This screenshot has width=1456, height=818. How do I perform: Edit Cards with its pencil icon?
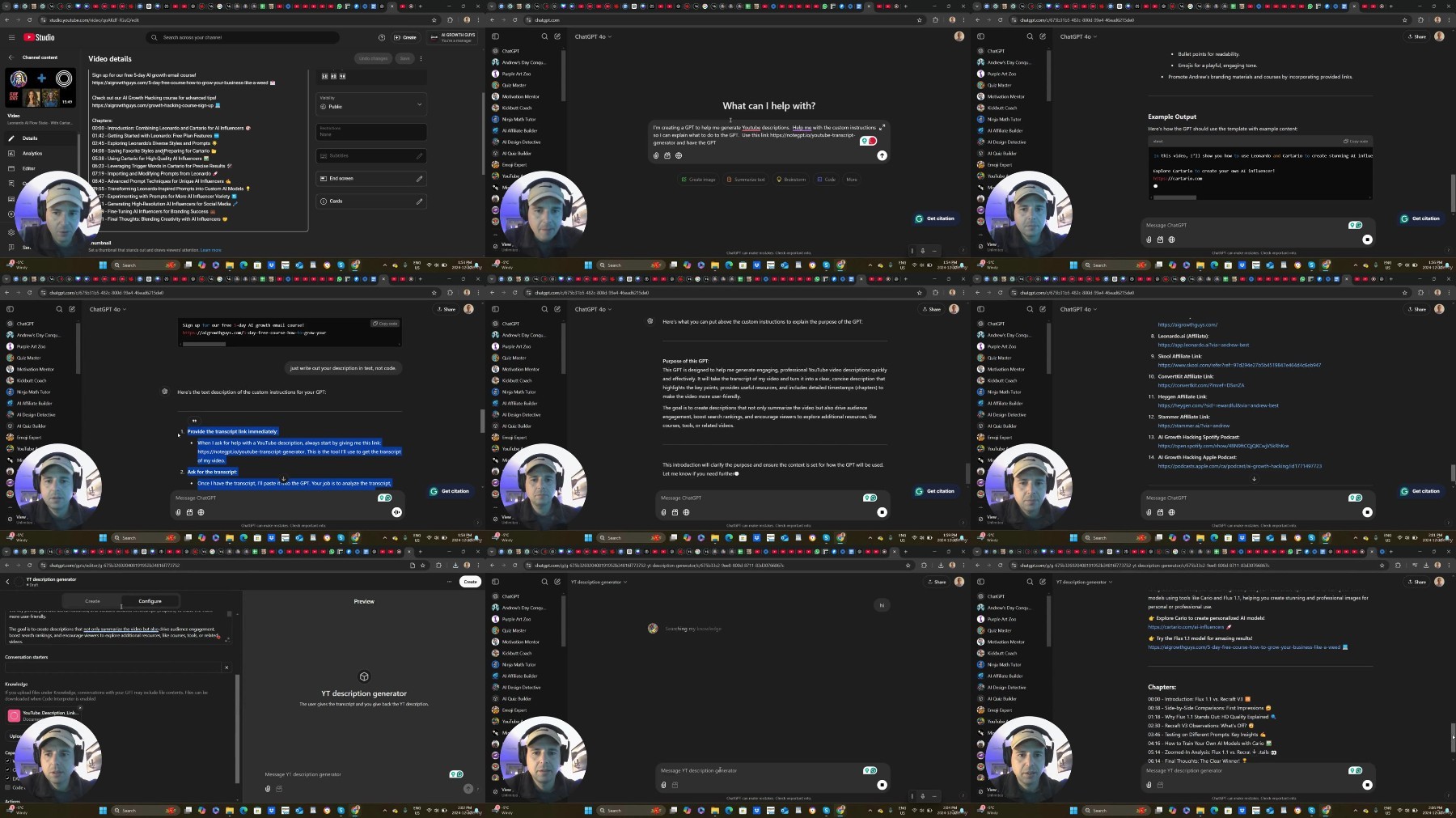tap(419, 201)
